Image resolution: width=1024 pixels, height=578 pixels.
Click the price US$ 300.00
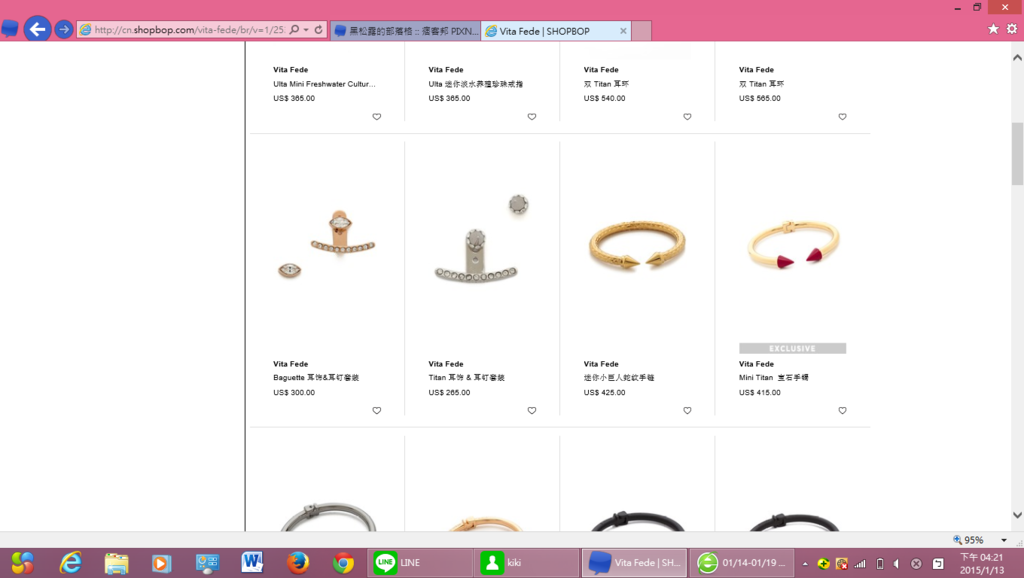click(294, 393)
